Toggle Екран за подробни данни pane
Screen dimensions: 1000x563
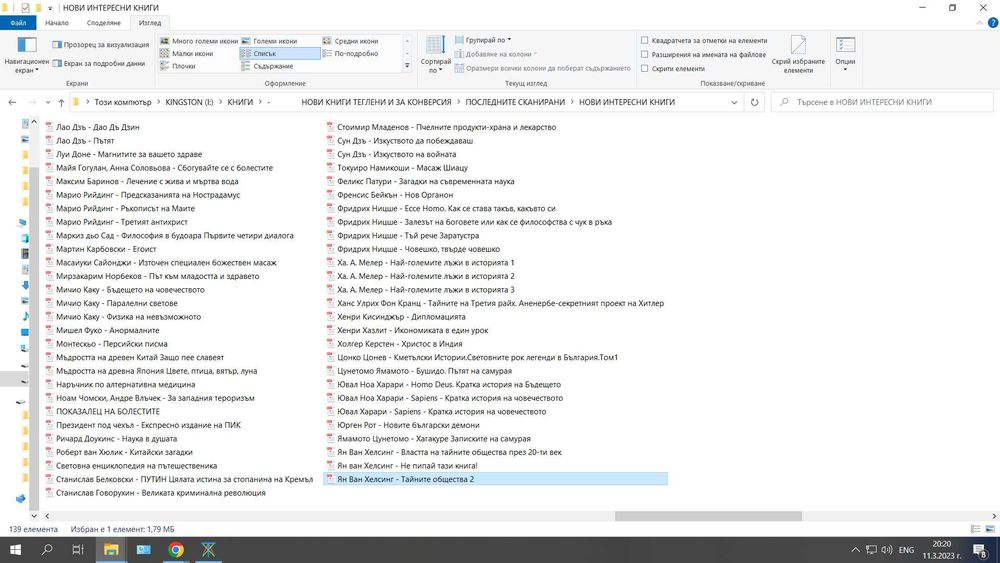click(x=99, y=63)
